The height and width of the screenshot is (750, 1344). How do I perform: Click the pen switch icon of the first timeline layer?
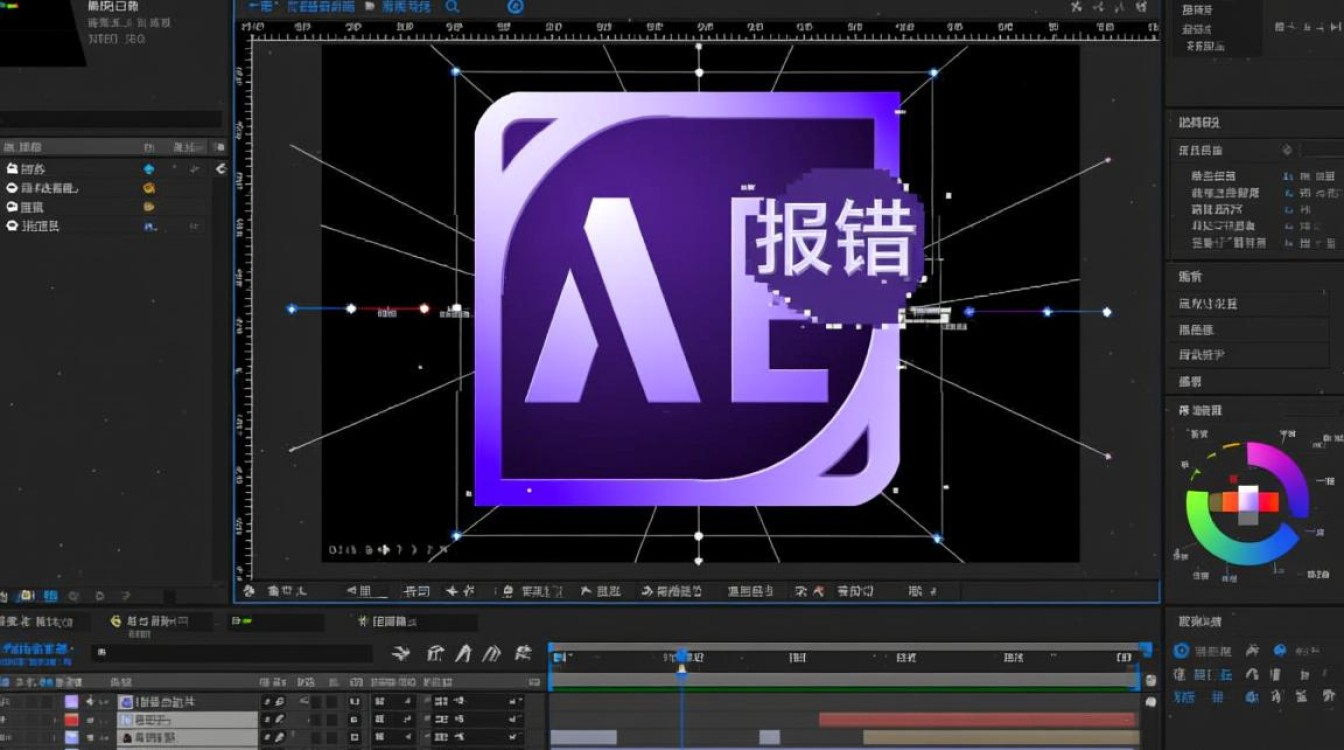point(280,702)
